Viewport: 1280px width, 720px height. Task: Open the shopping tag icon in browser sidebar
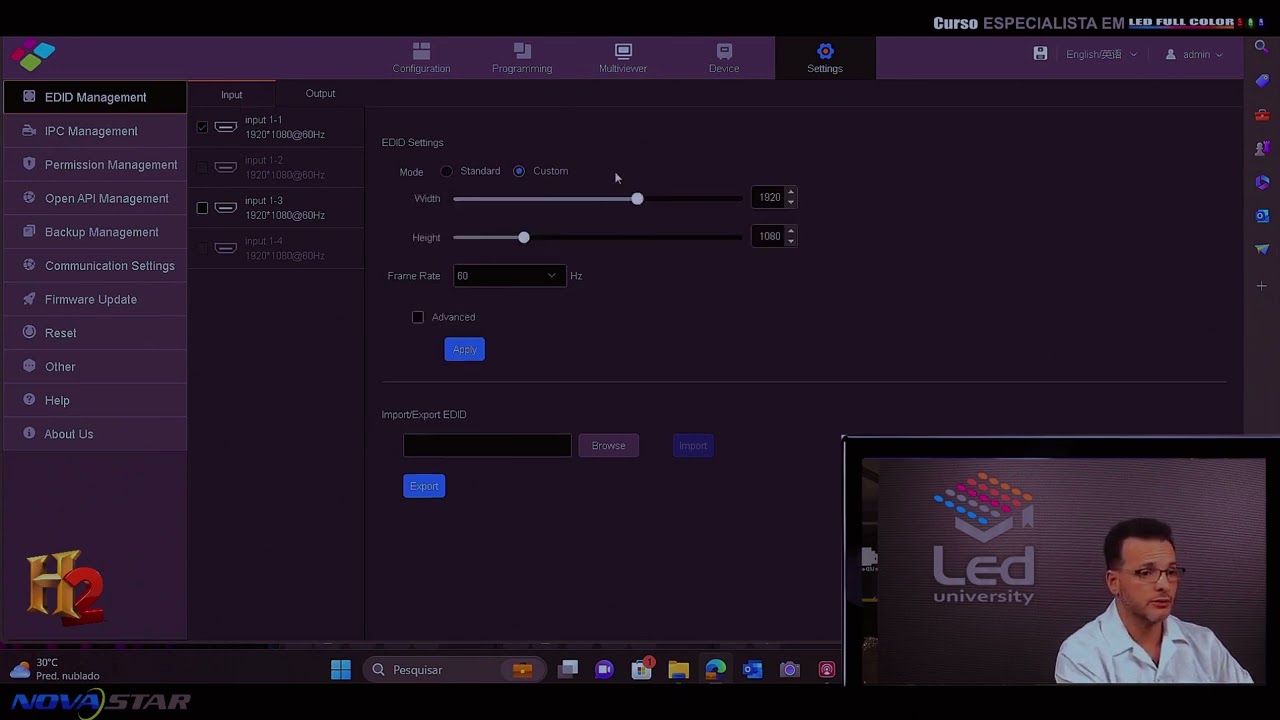[x=1262, y=81]
